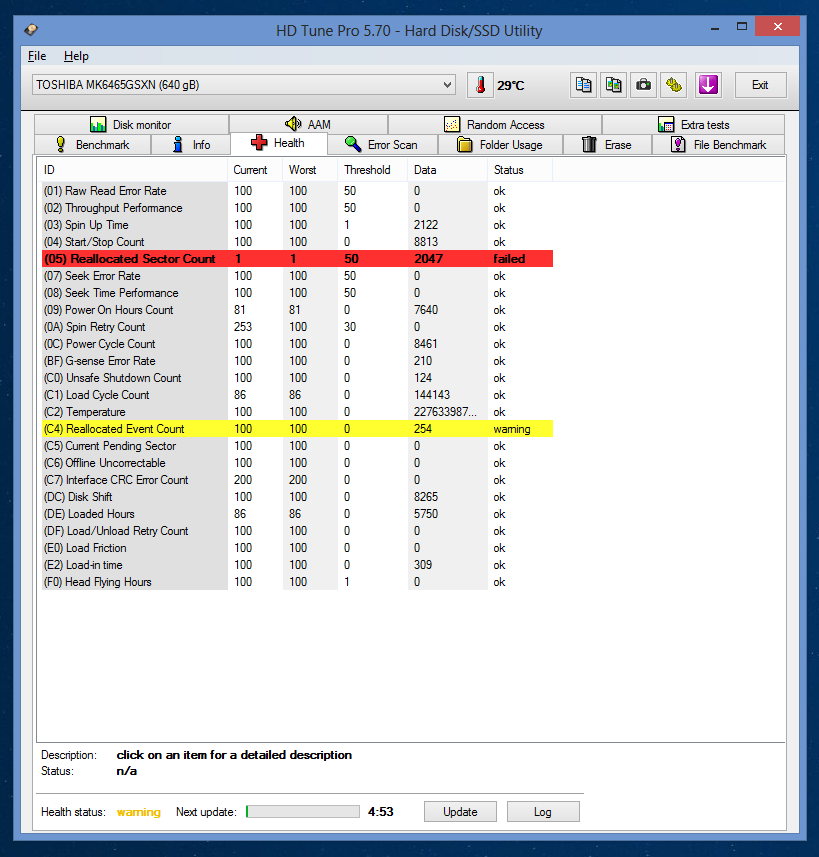Click the next update progress bar
This screenshot has width=819, height=857.
303,812
